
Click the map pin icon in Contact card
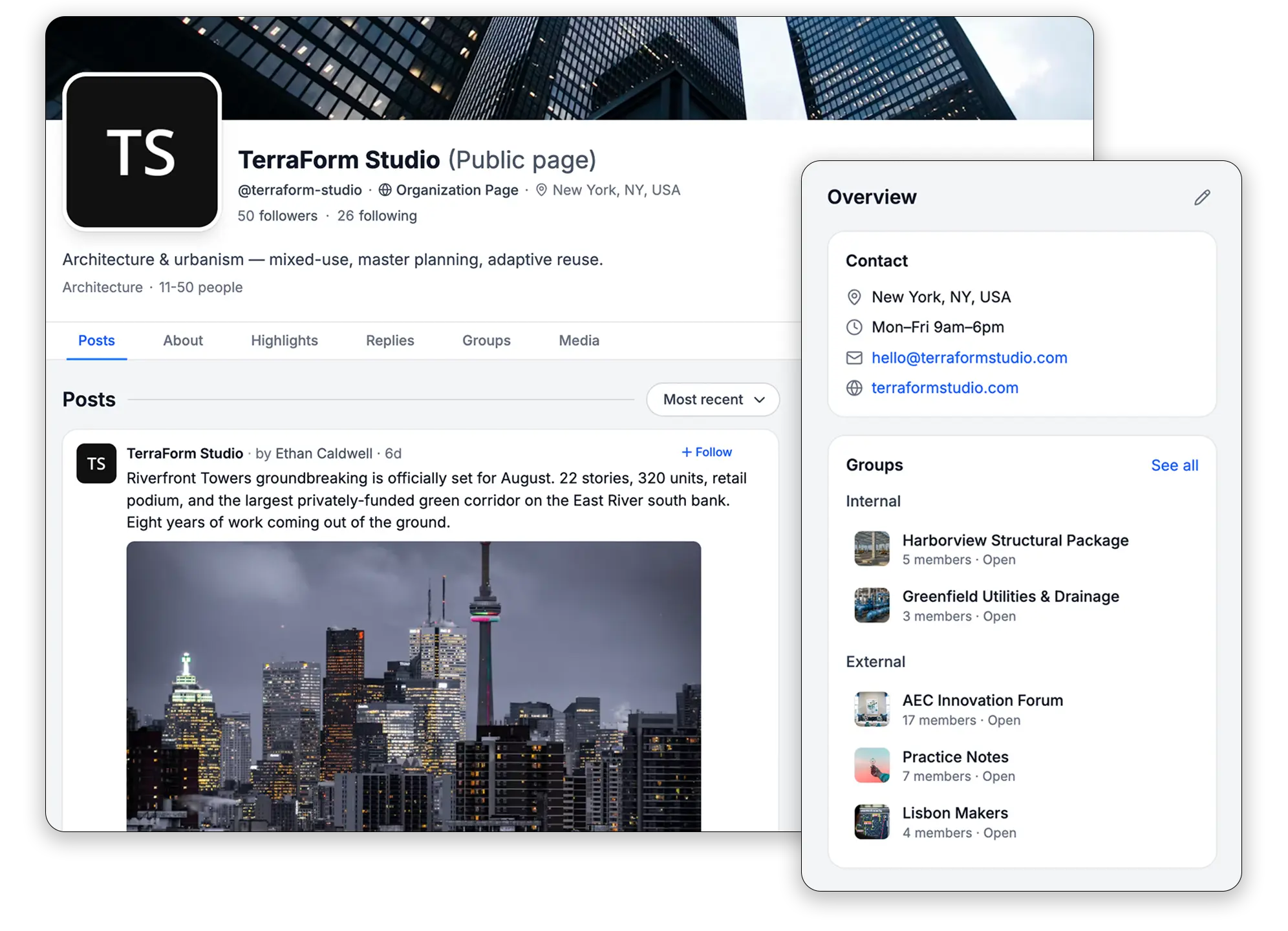[854, 297]
